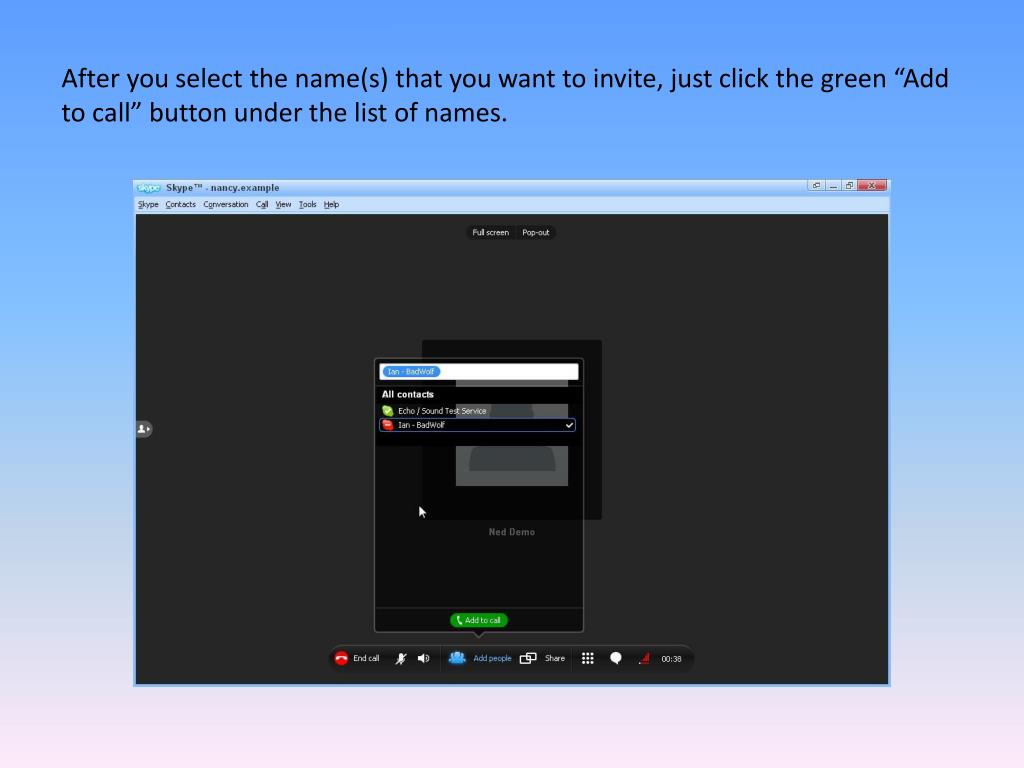
Task: Open the Skype menu
Action: (148, 204)
